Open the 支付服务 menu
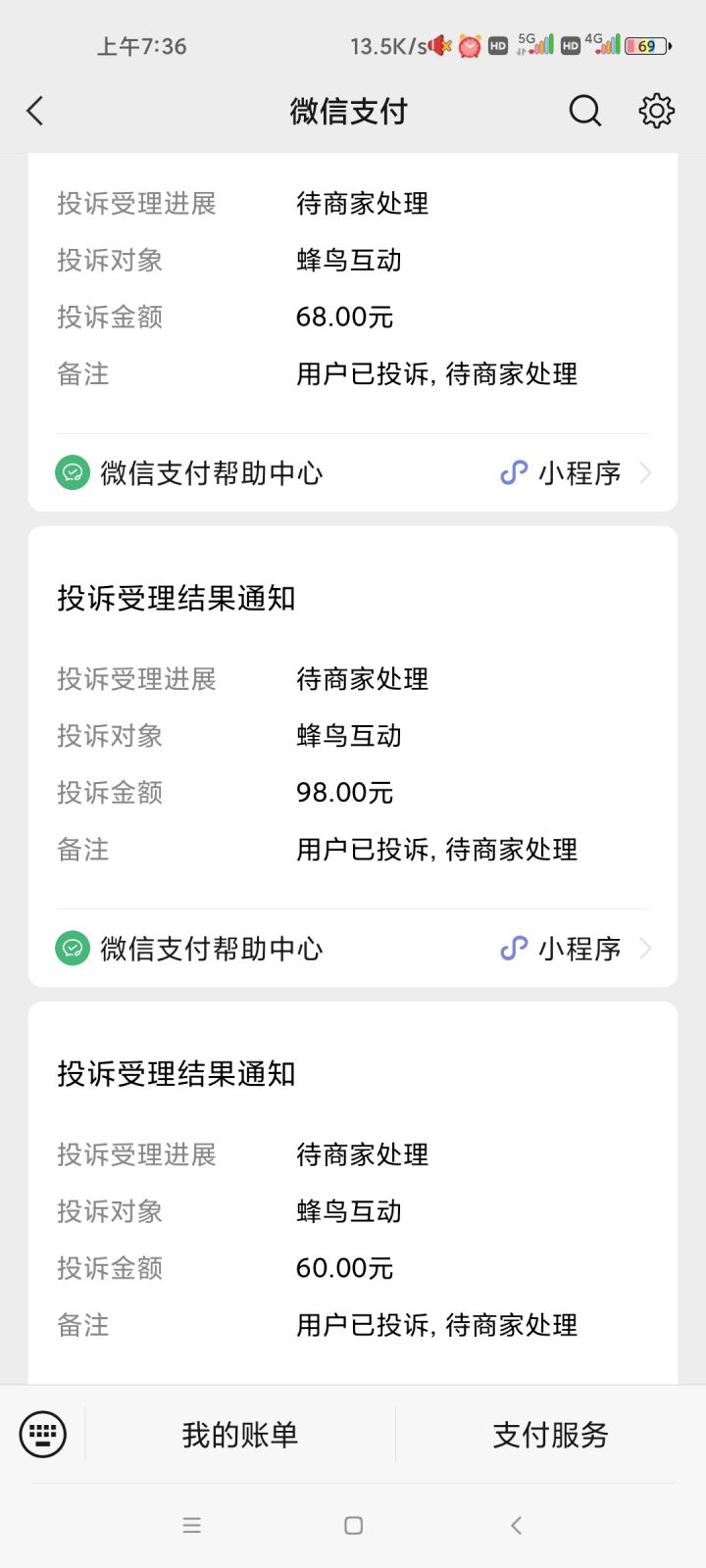This screenshot has height=1568, width=706. [550, 1435]
